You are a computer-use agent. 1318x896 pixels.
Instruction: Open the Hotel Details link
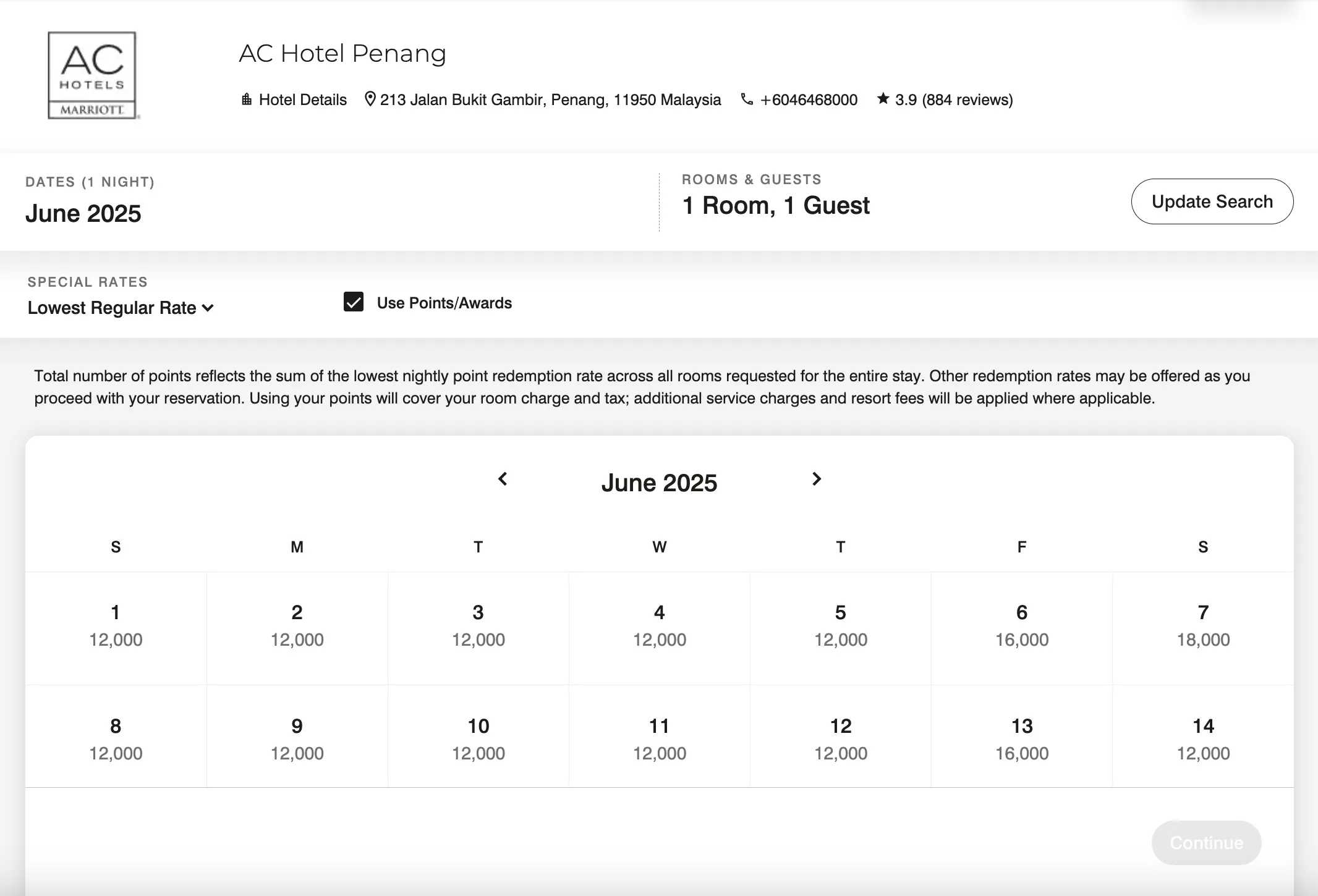(x=302, y=100)
